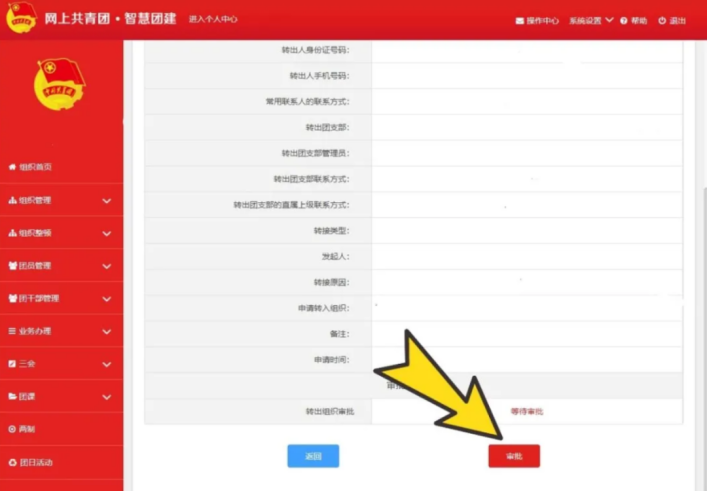Click the 团员管理 members icon
Viewport: 707px width, 491px height.
click(12, 266)
